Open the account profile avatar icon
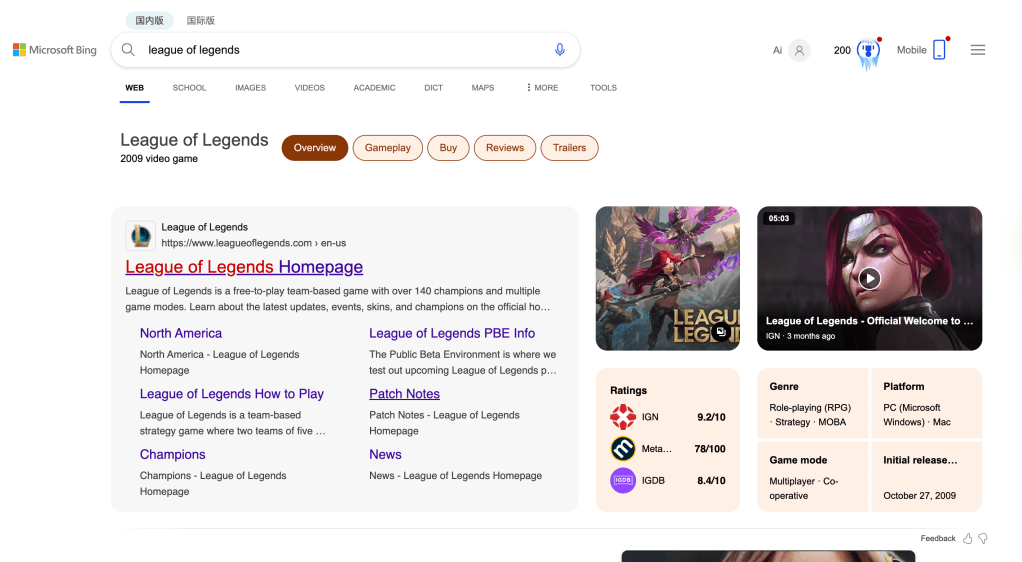1022x562 pixels. click(x=799, y=50)
